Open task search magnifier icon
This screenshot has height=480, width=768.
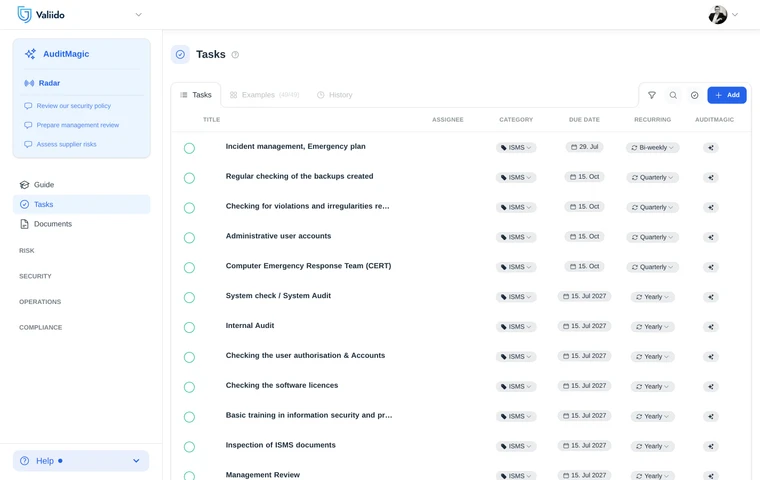tap(673, 95)
